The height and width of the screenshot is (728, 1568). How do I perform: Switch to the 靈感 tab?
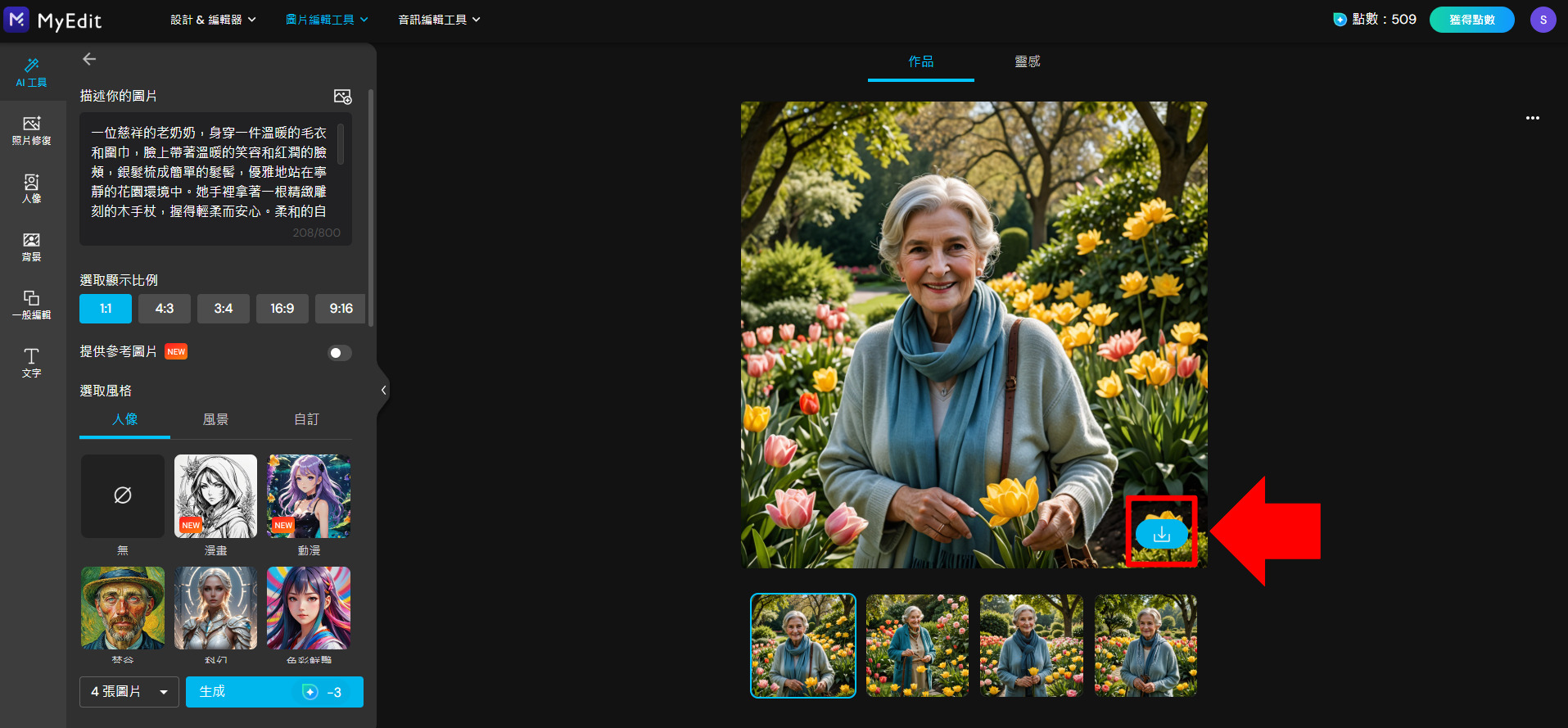(1028, 62)
